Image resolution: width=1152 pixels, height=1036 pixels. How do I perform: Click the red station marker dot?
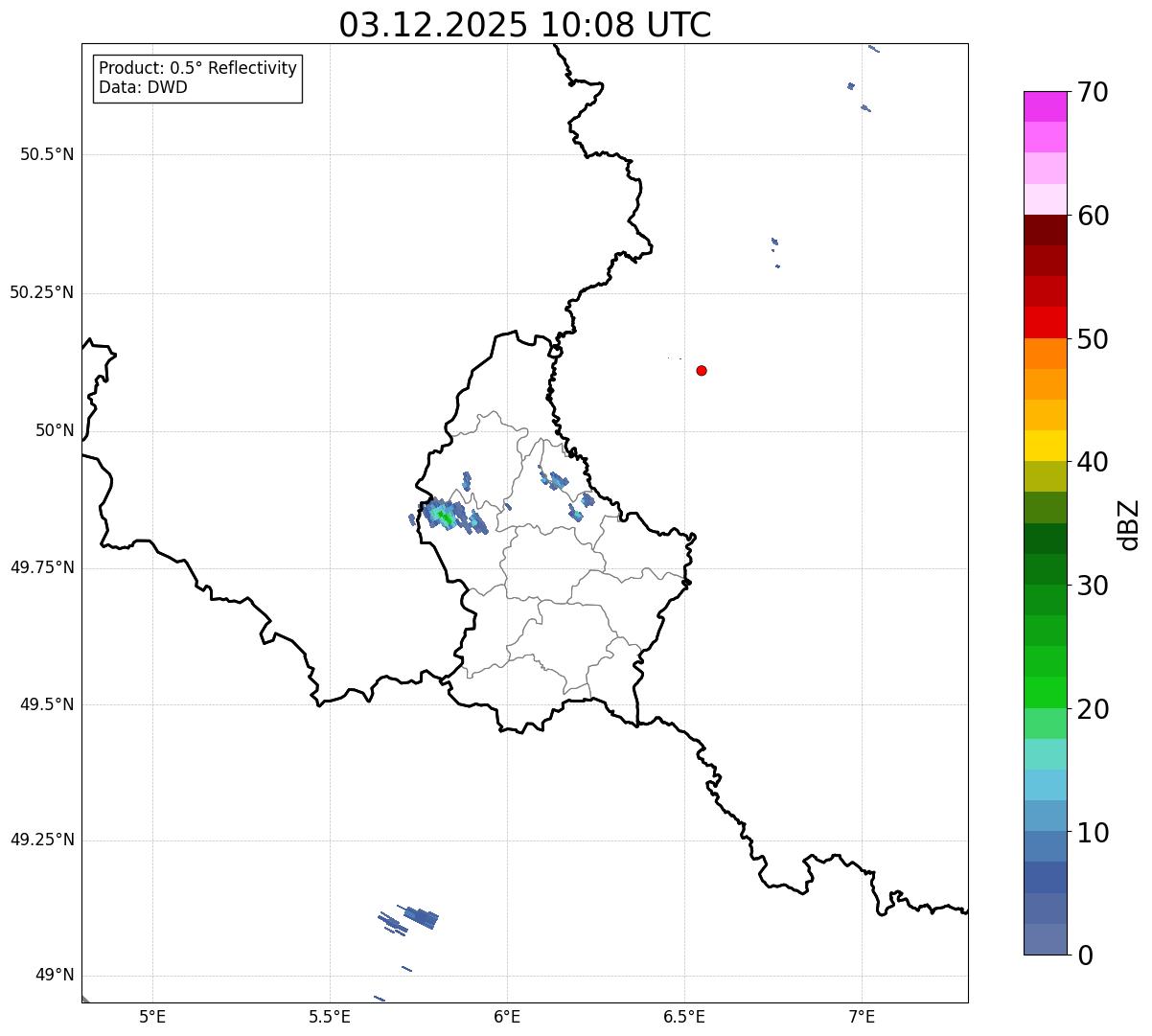[702, 370]
